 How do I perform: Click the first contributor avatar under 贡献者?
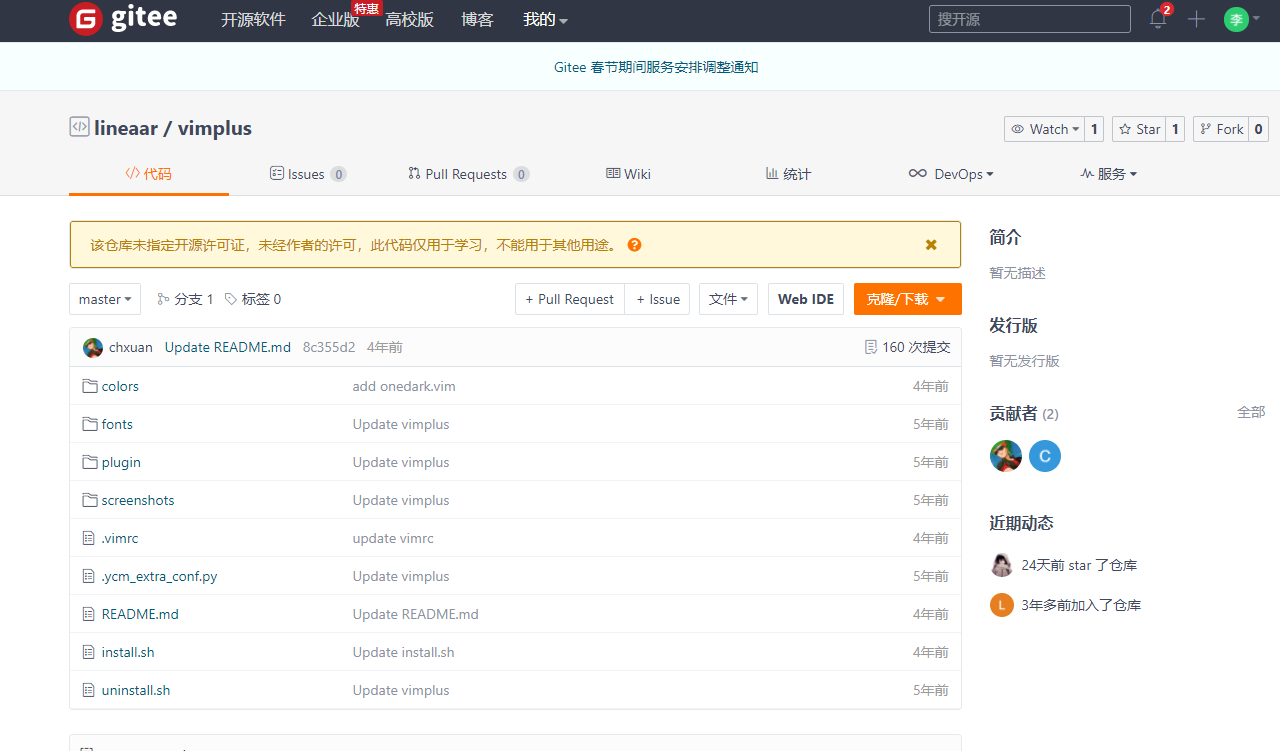1005,455
